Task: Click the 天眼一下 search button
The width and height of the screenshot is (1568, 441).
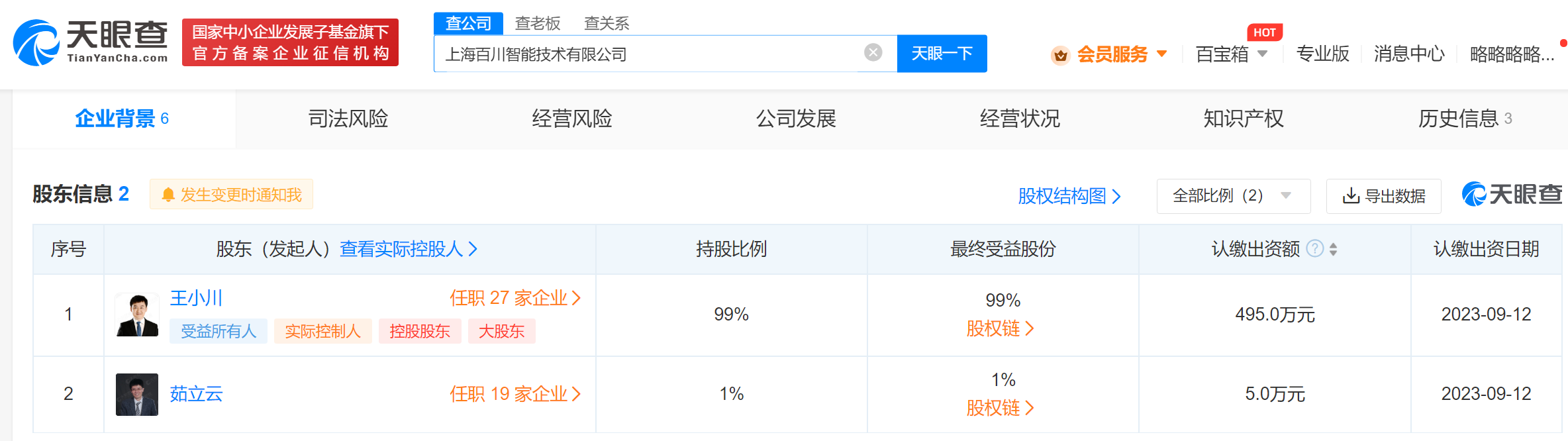Action: pos(942,54)
